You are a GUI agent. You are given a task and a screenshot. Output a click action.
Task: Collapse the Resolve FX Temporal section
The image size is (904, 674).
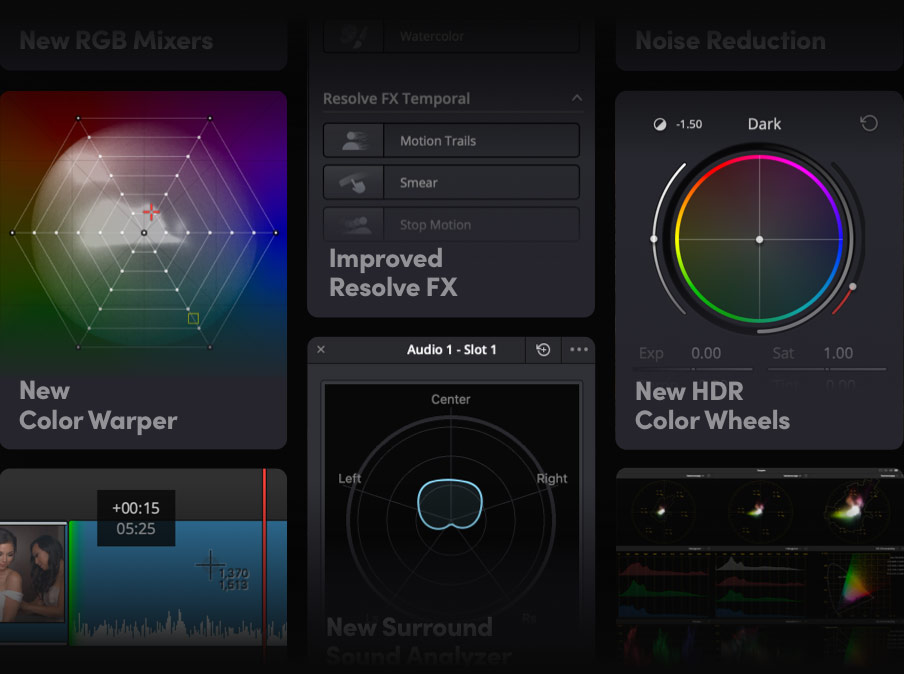point(577,98)
